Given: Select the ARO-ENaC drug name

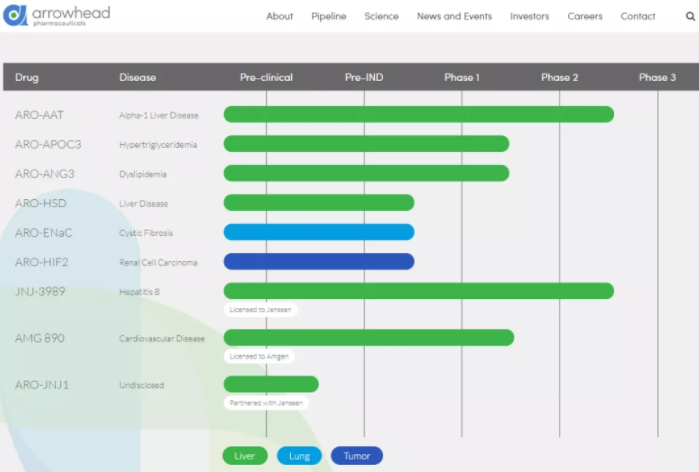Looking at the screenshot, I should point(43,233).
